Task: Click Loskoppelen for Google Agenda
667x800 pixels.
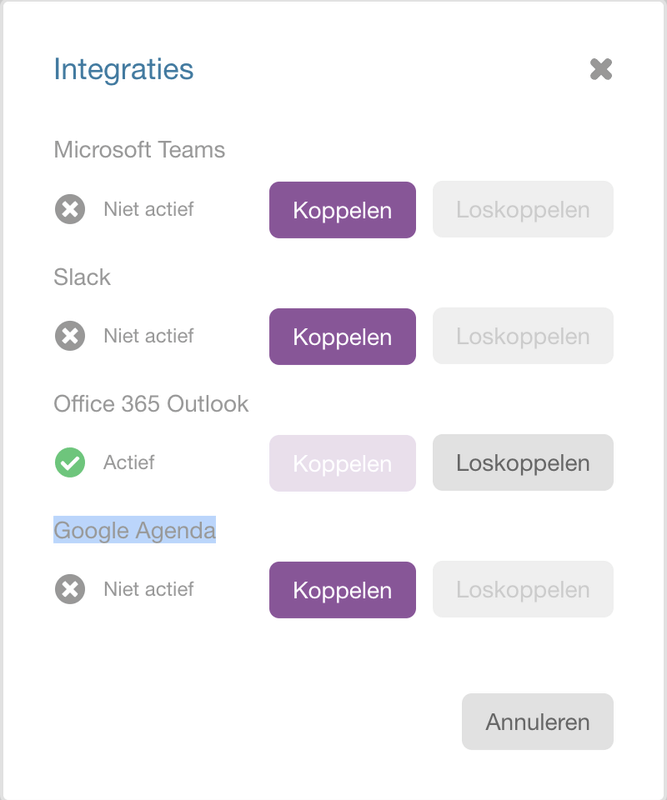Action: (523, 589)
